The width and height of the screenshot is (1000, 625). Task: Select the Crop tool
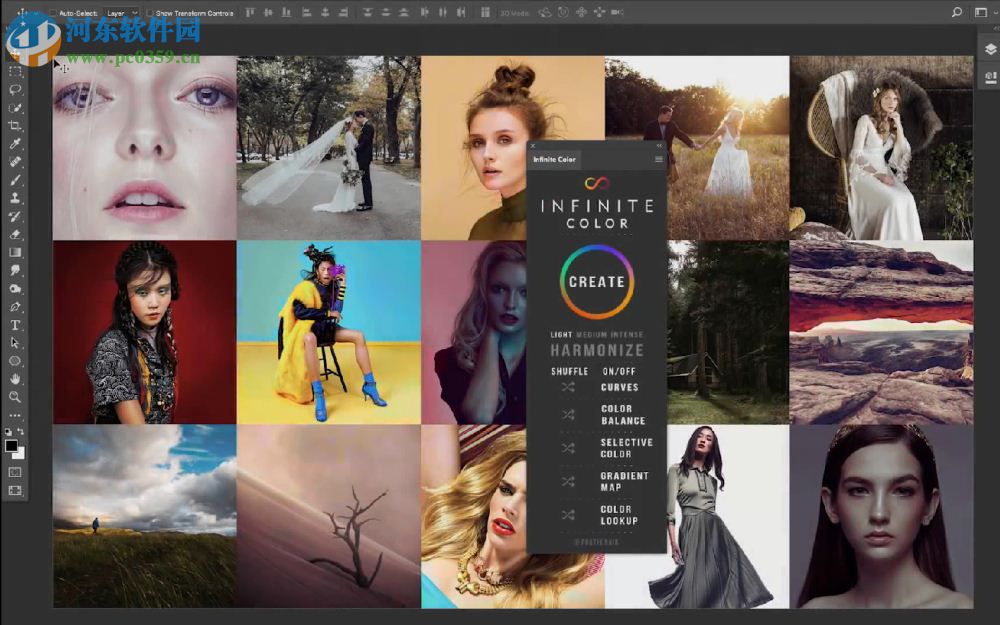(15, 126)
